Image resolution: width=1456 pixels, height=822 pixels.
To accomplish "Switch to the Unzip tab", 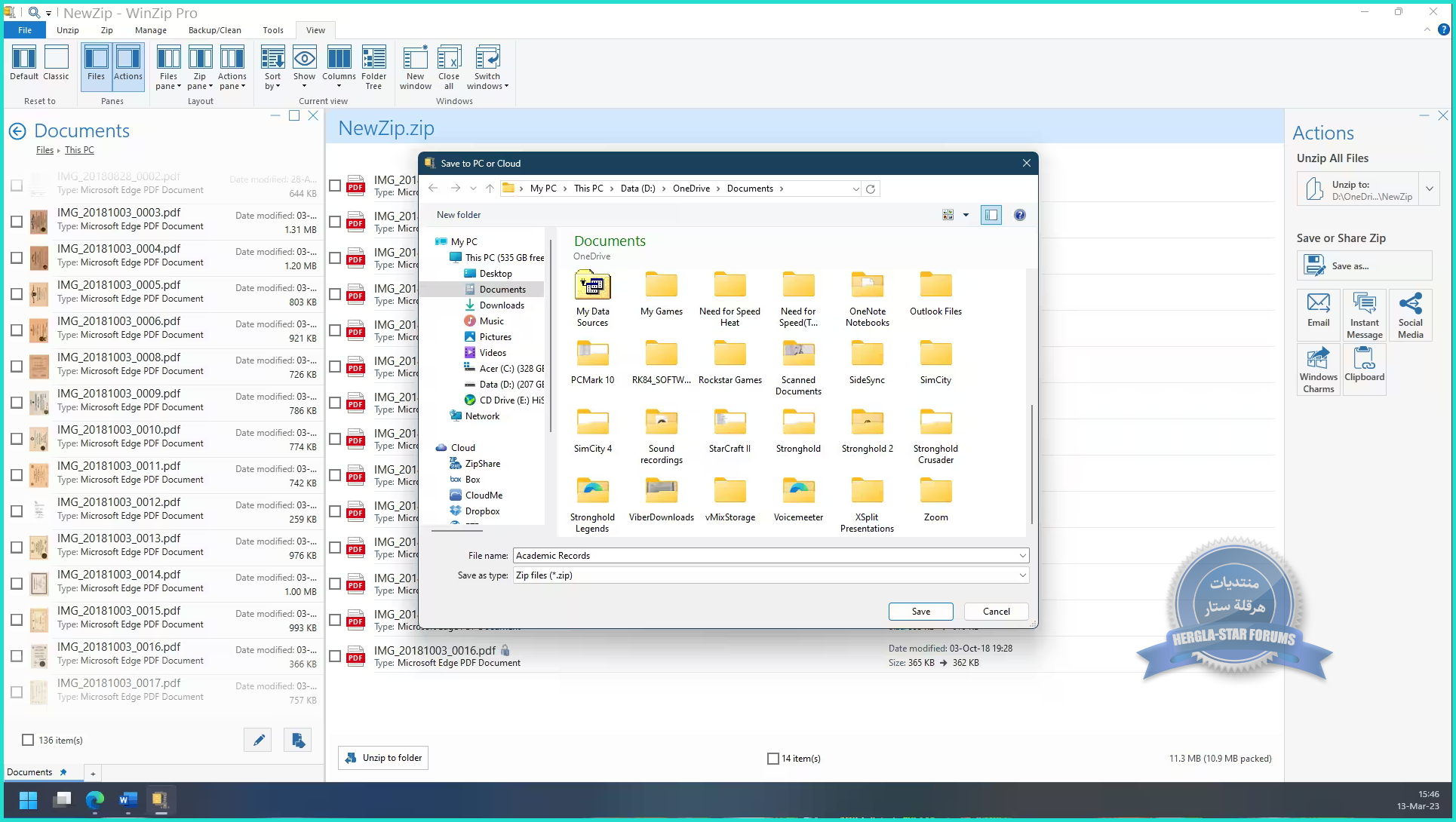I will pos(68,30).
